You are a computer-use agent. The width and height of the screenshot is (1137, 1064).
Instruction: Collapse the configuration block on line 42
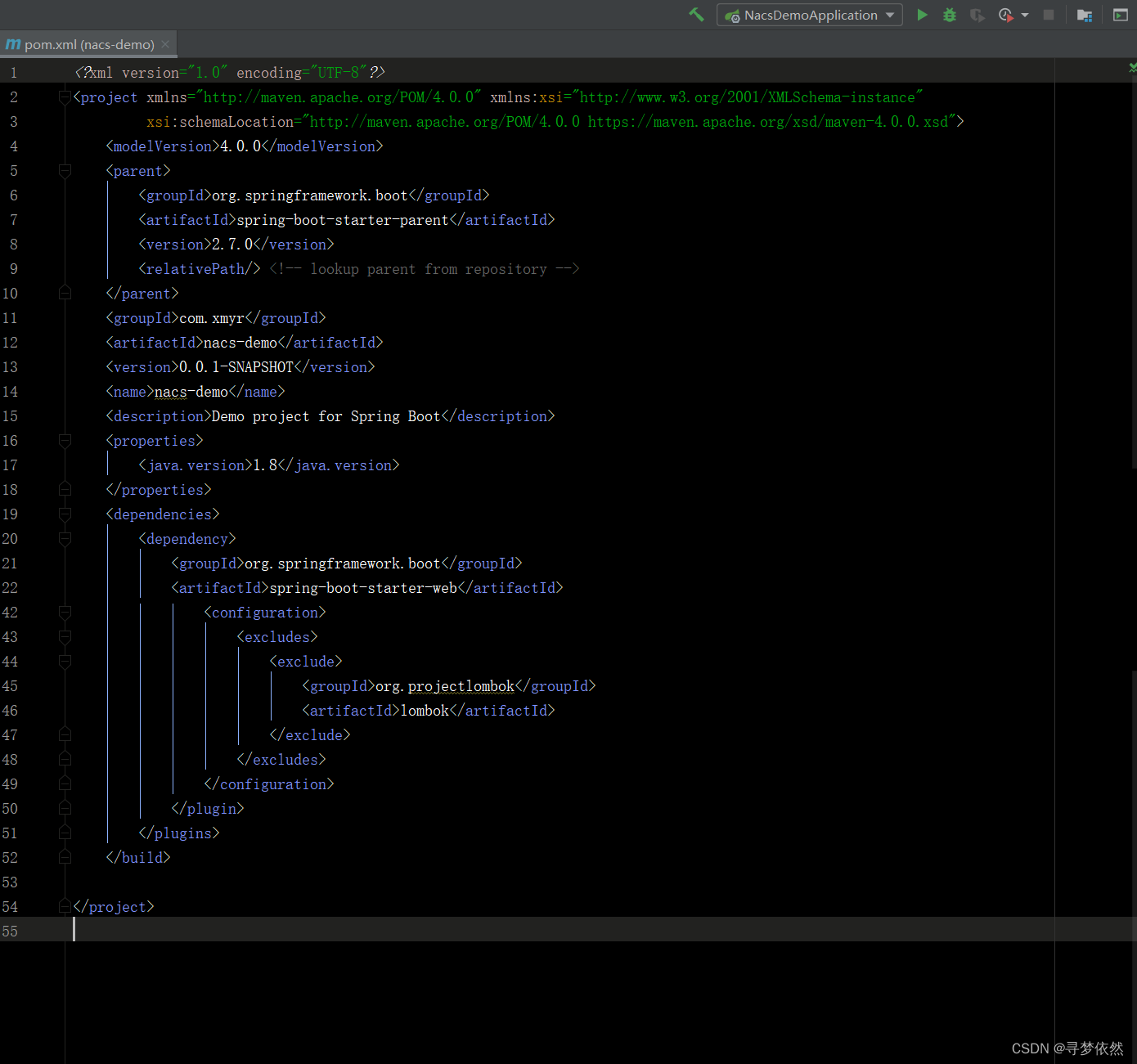(x=65, y=613)
